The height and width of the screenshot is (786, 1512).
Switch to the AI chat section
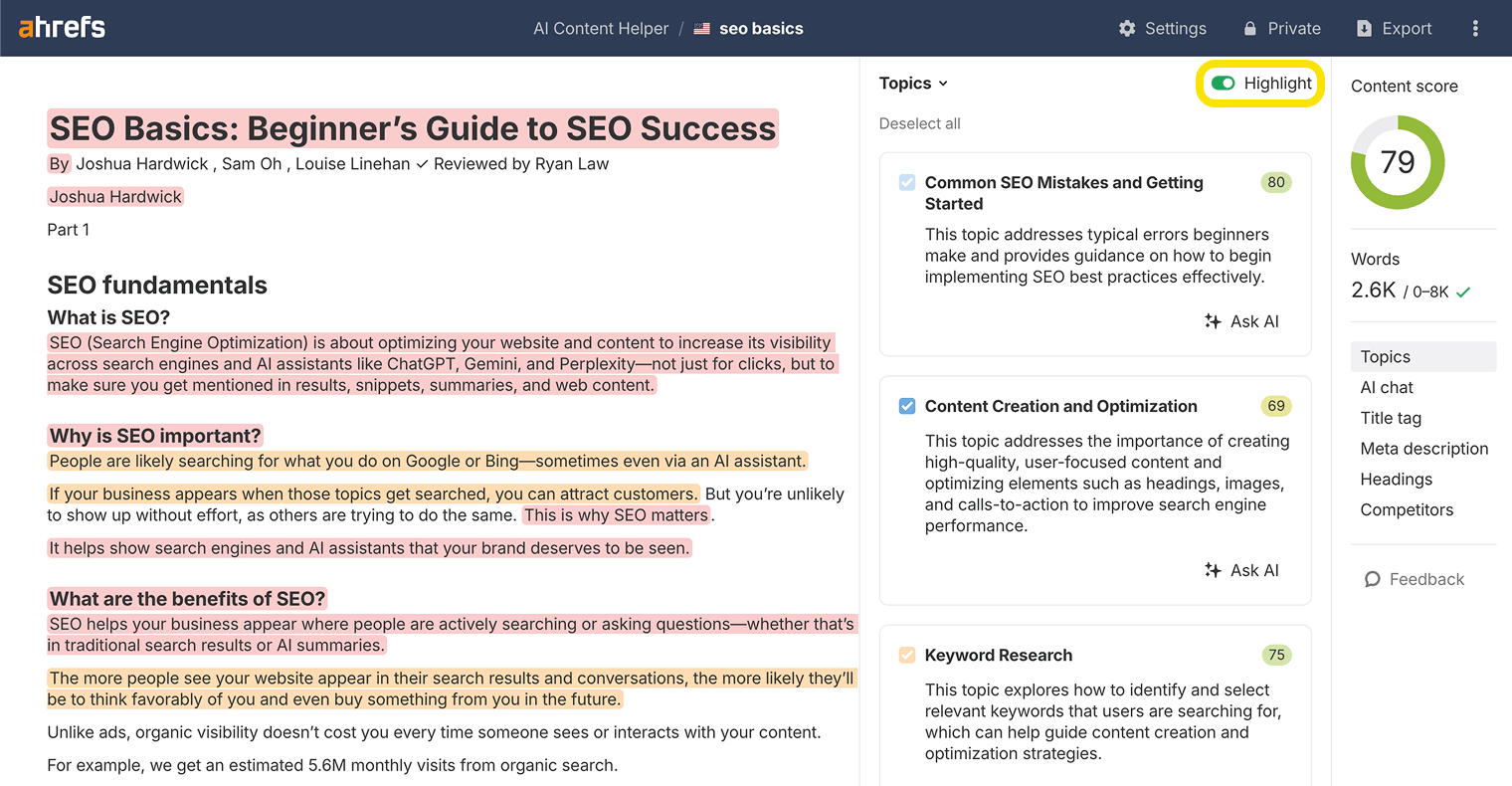[1387, 387]
